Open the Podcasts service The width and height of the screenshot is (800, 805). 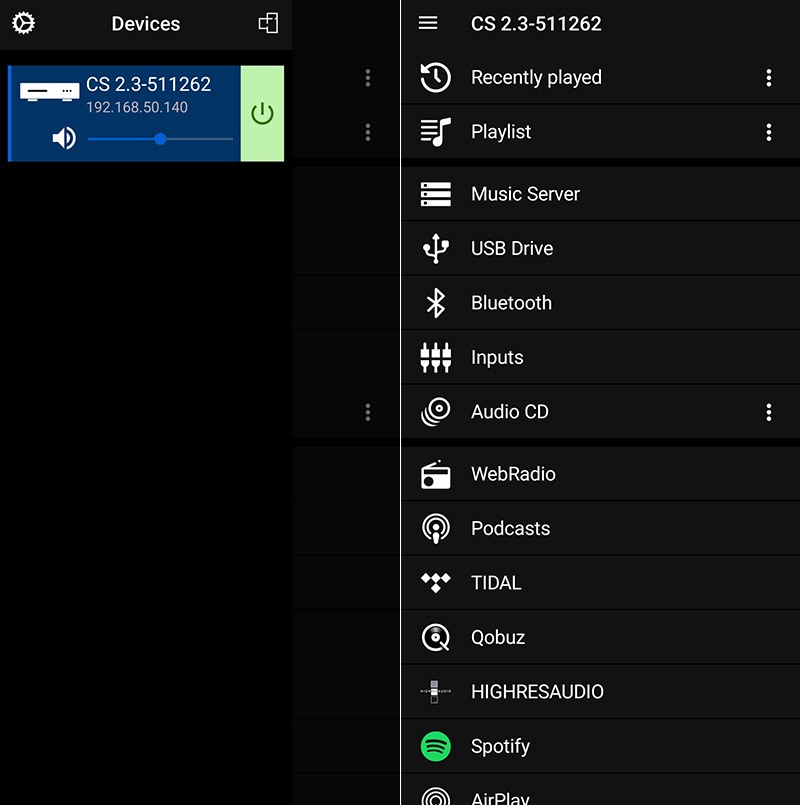(600, 528)
